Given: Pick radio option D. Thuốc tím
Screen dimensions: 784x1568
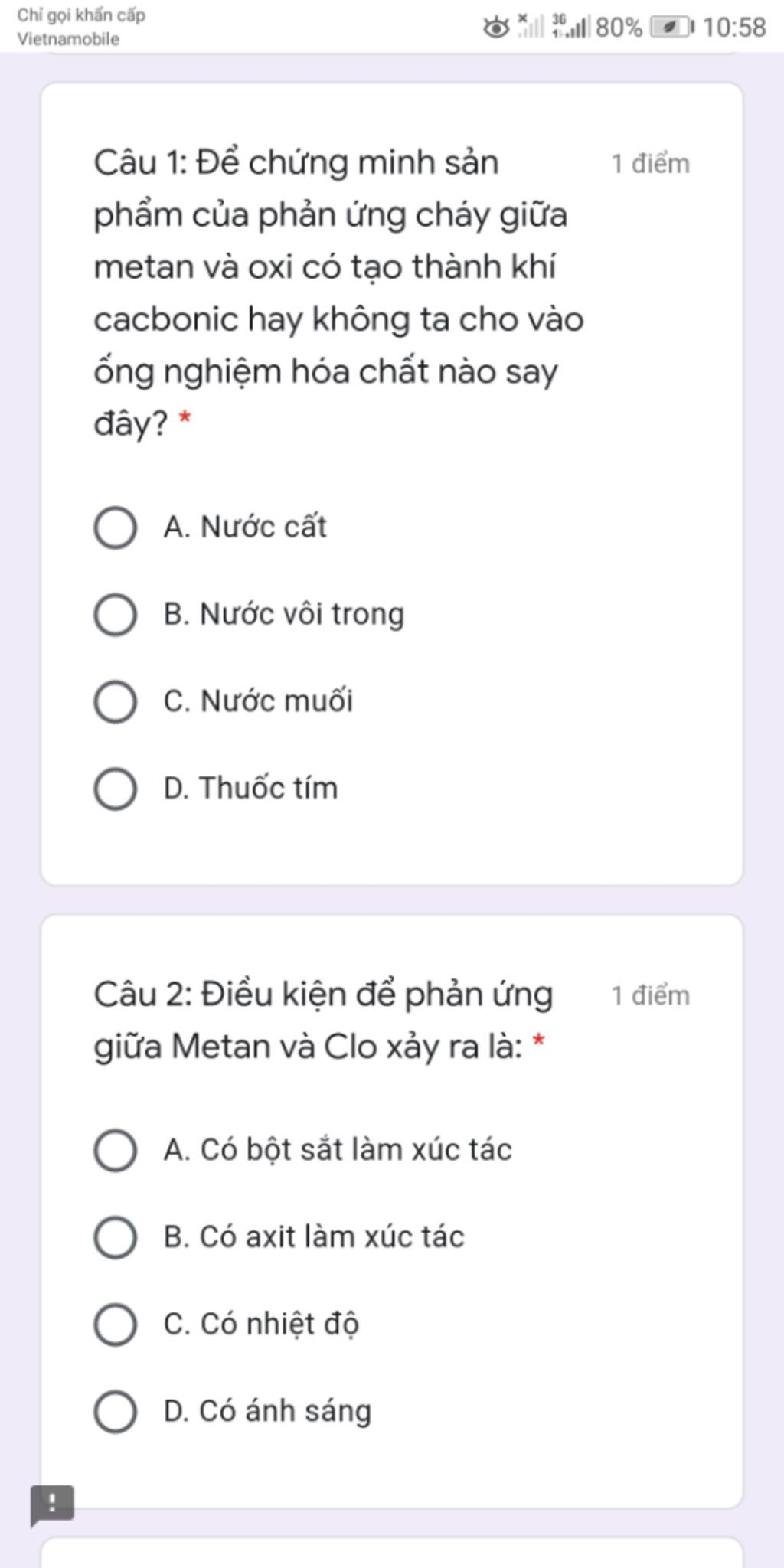Looking at the screenshot, I should click(116, 789).
